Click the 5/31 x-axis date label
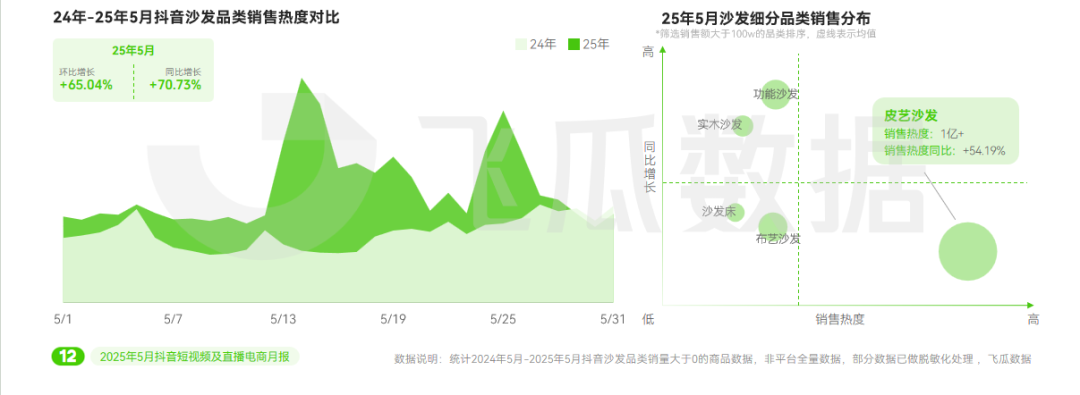 tap(612, 319)
